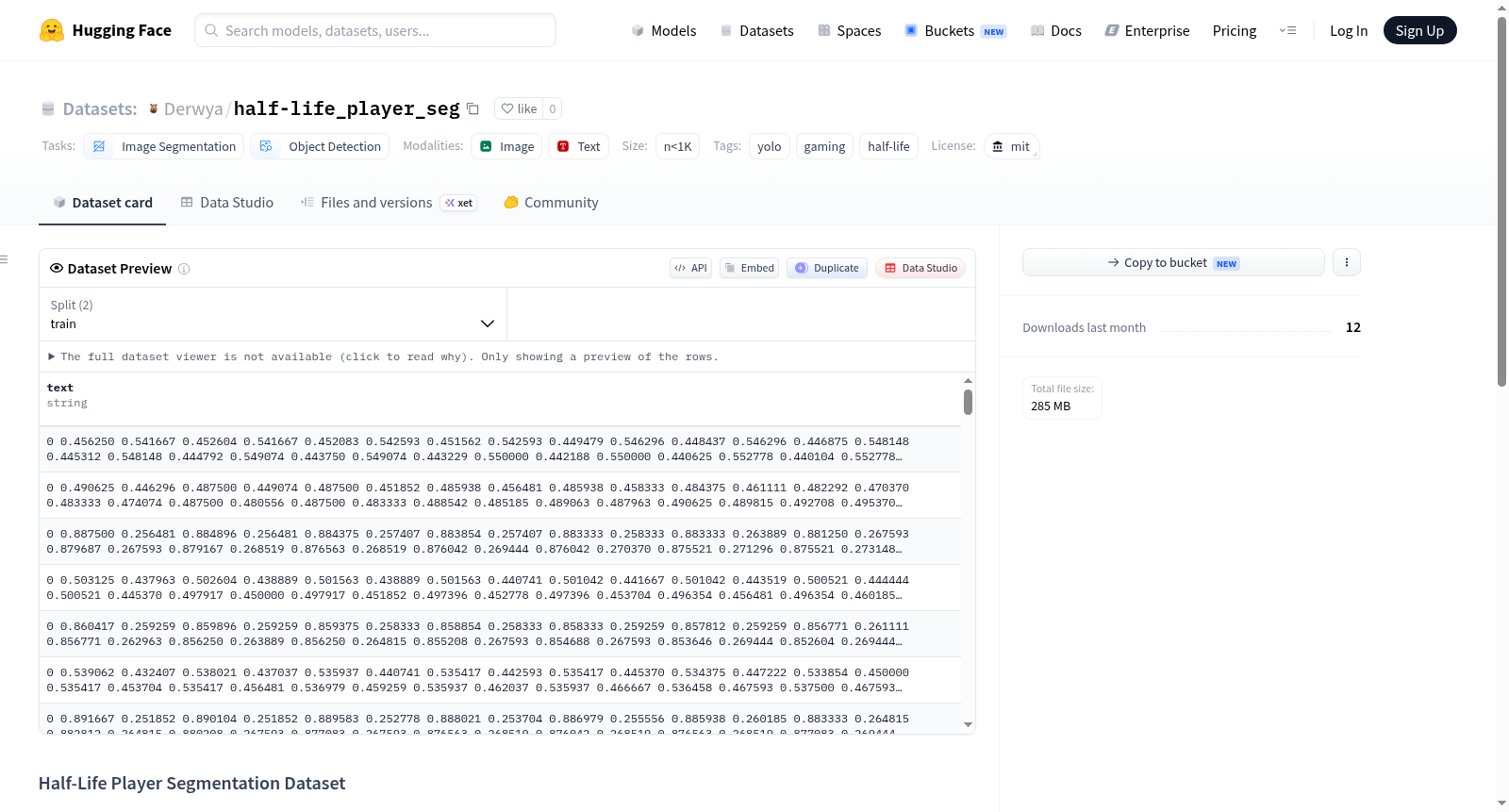Select the row starting with 0 0.503125
Image resolution: width=1509 pixels, height=812 pixels.
pyautogui.click(x=500, y=588)
